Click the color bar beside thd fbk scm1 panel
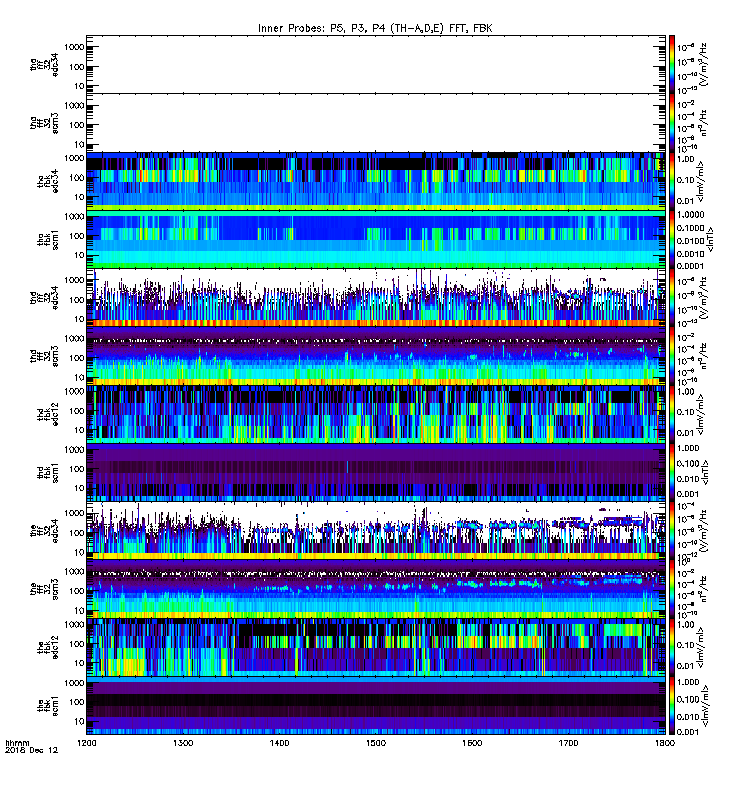This screenshot has height=800, width=750. click(x=672, y=472)
